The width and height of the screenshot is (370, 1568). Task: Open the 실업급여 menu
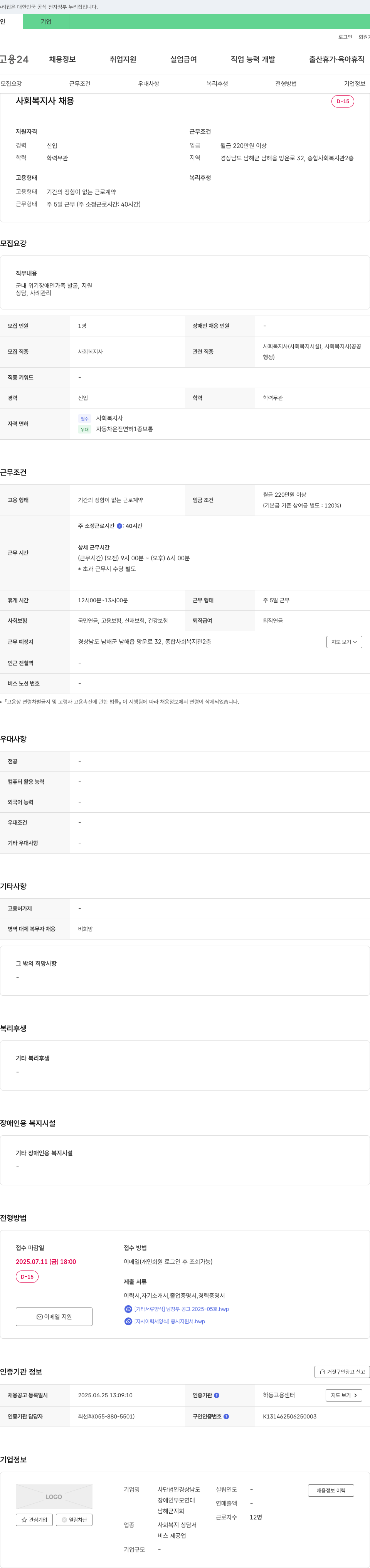[183, 59]
